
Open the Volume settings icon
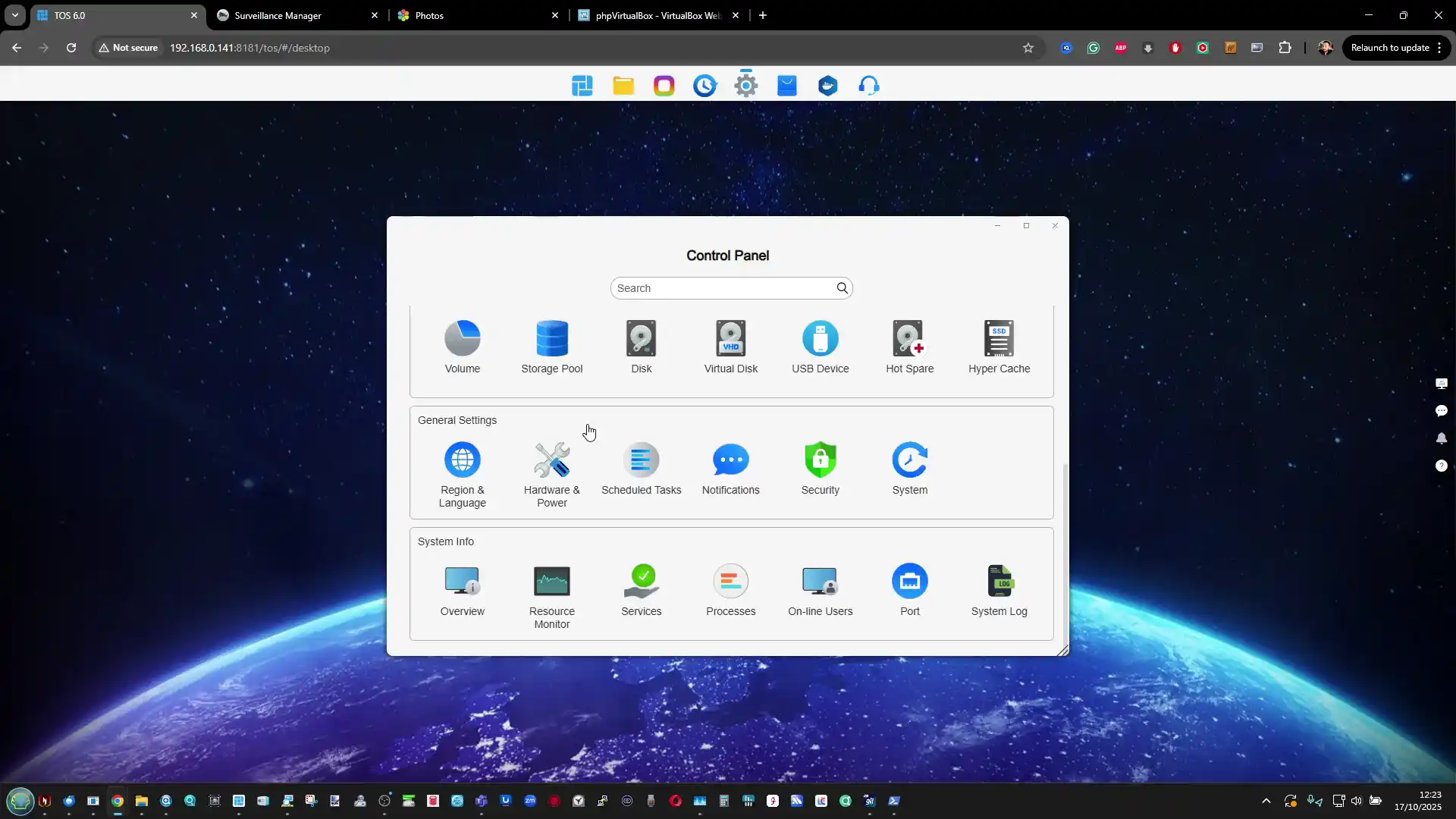click(x=462, y=339)
